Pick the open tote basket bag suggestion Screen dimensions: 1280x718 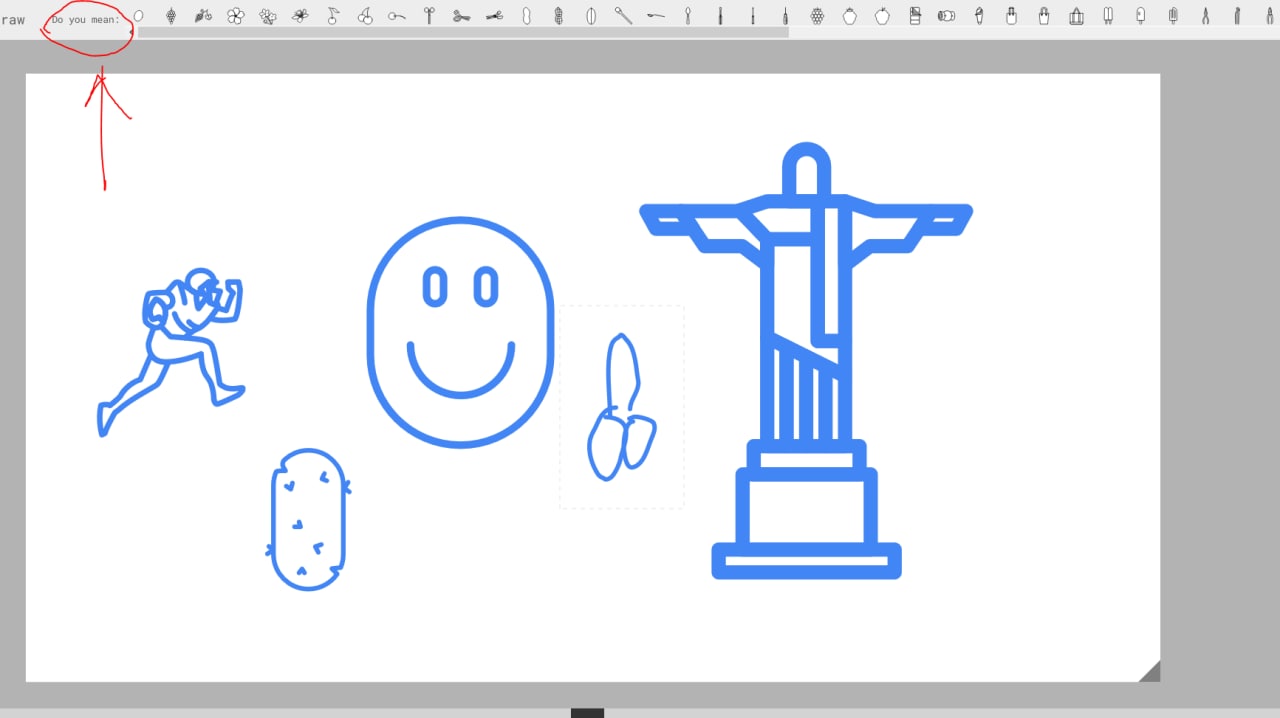[x=1076, y=16]
